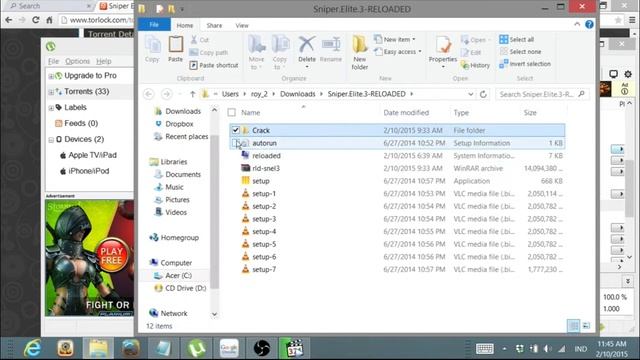Click the navigation pane scrollbar
Viewport: 640px width, 360px height.
(214, 212)
